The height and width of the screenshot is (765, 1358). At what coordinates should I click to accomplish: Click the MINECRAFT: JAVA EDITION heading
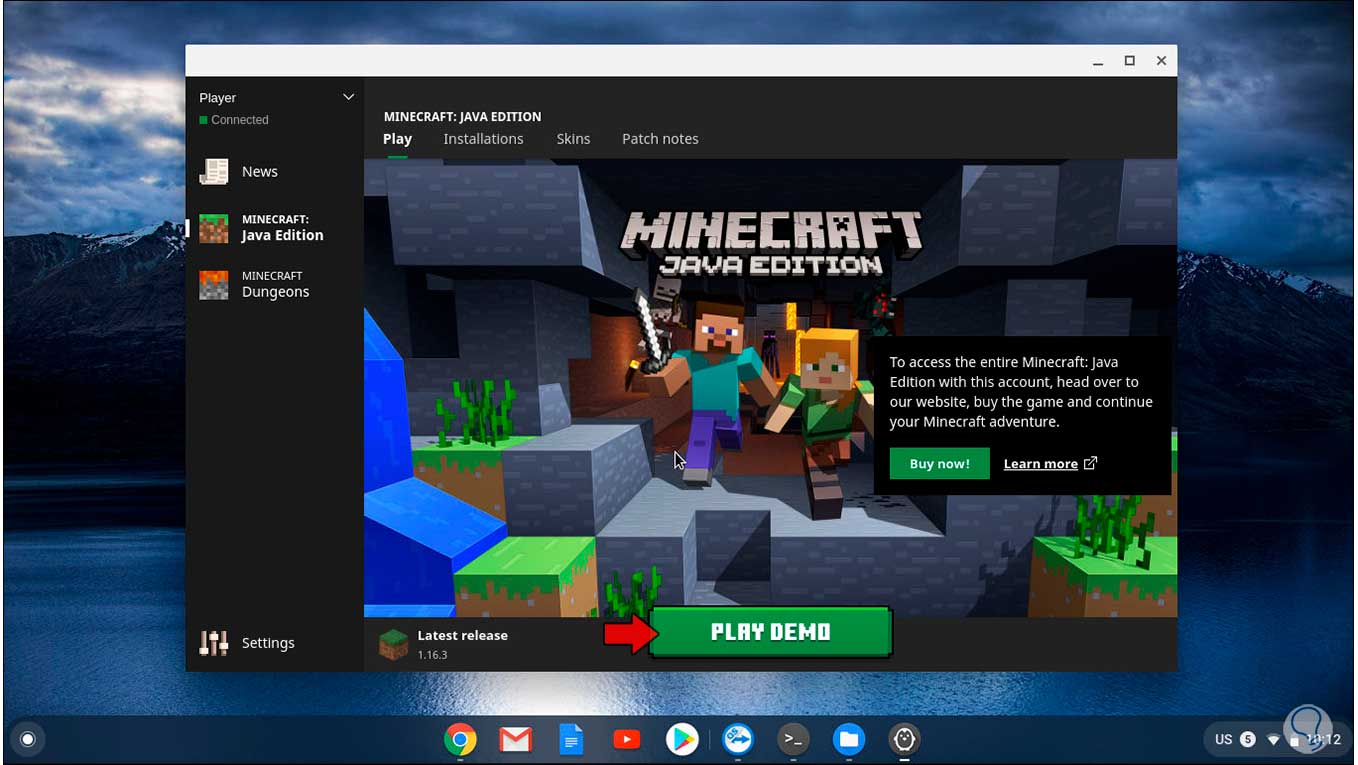coord(462,117)
